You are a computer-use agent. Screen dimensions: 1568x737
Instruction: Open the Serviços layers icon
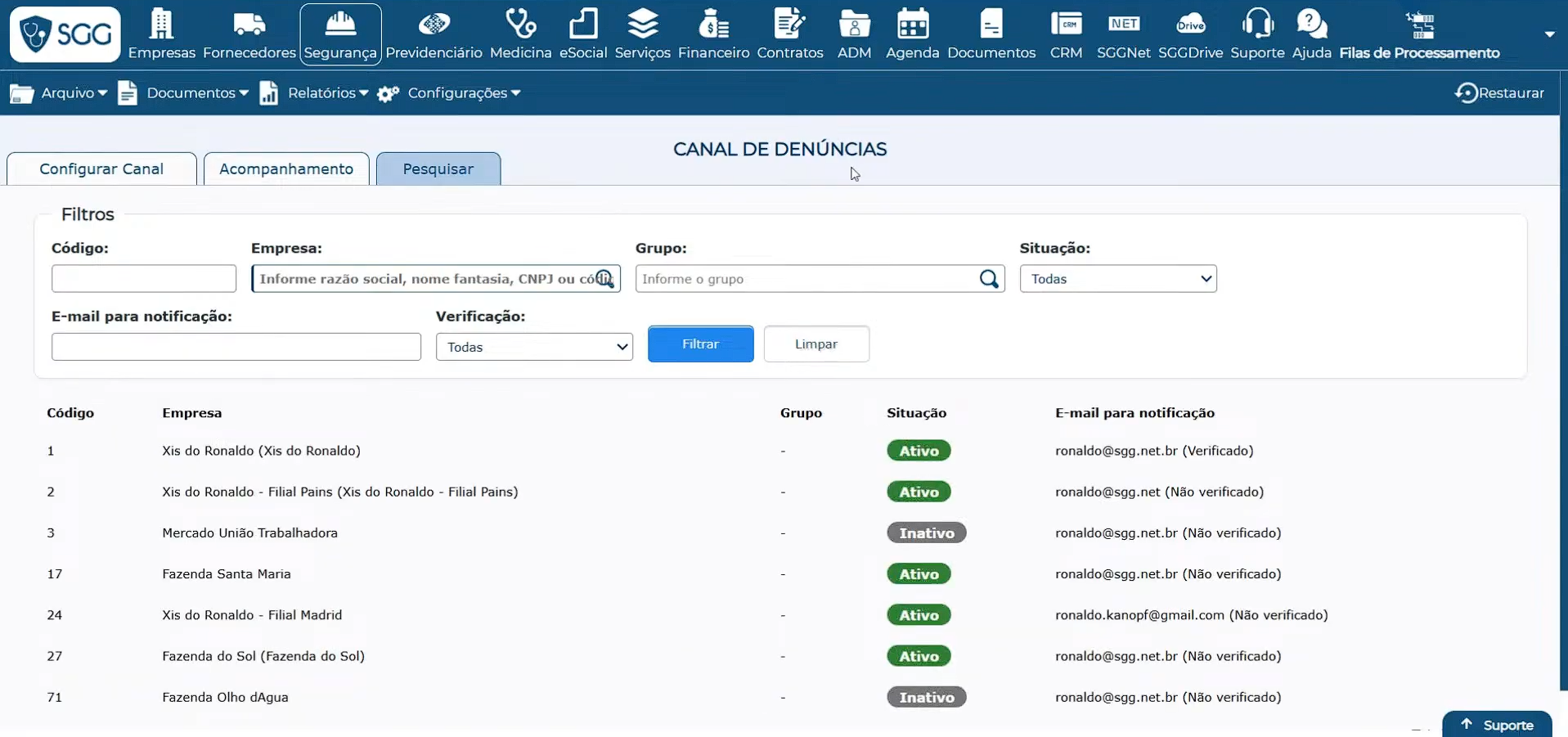click(x=643, y=24)
